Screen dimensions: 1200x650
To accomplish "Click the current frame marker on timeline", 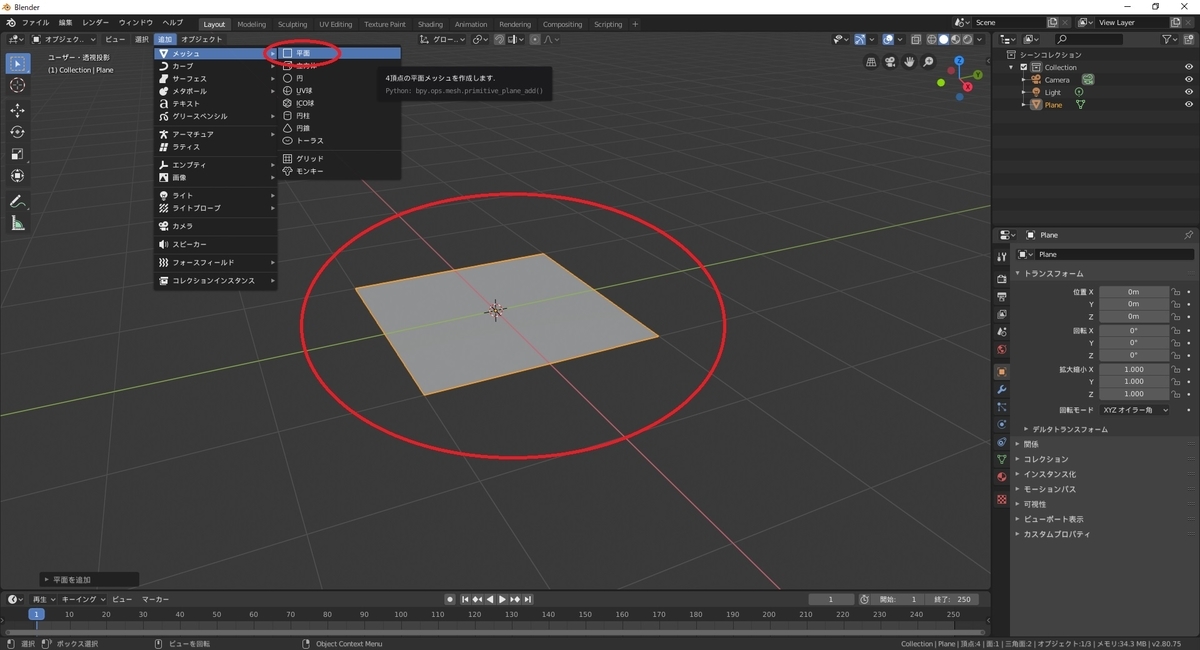I will (36, 614).
